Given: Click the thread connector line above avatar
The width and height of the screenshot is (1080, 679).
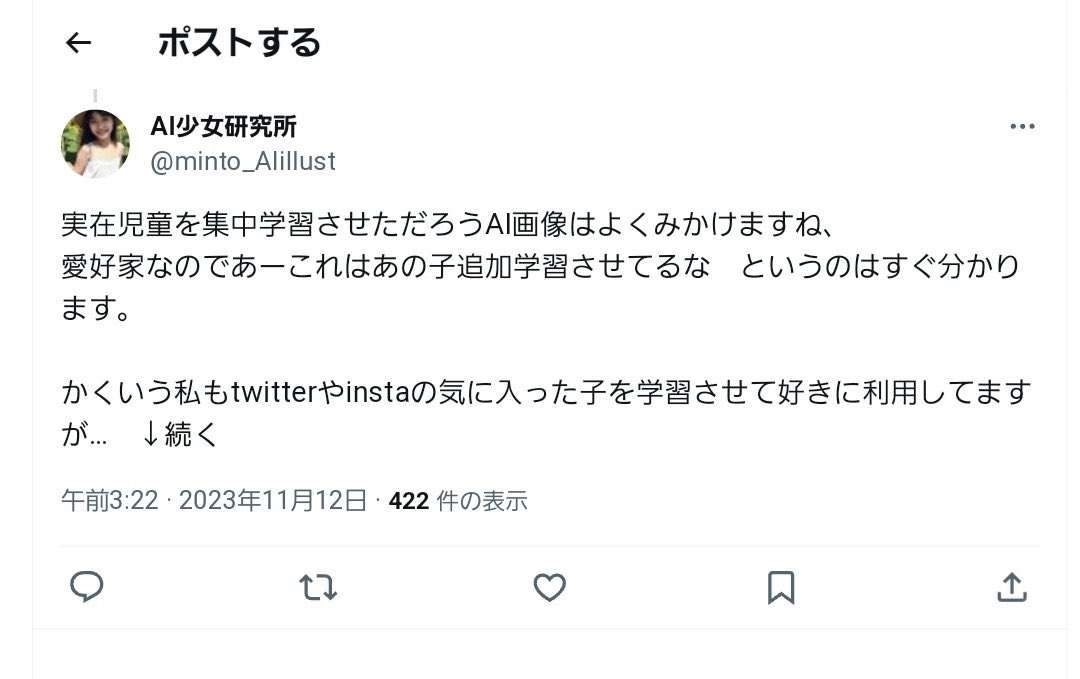Looking at the screenshot, I should [95, 96].
